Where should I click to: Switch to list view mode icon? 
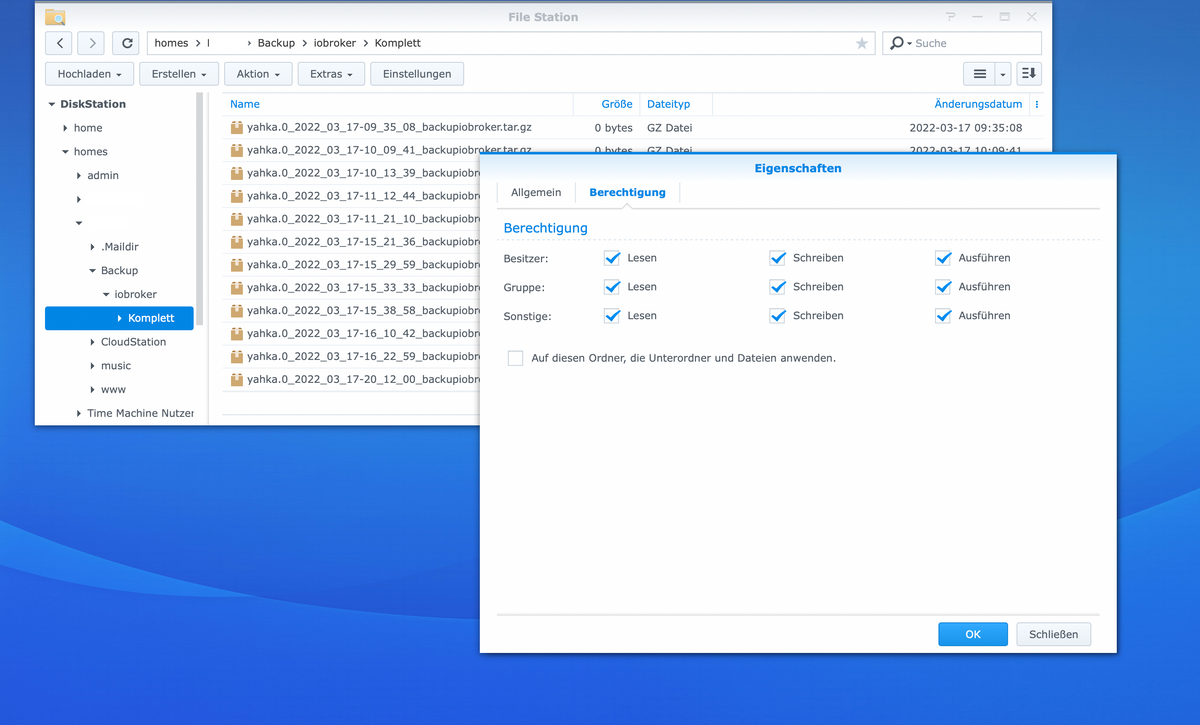979,74
